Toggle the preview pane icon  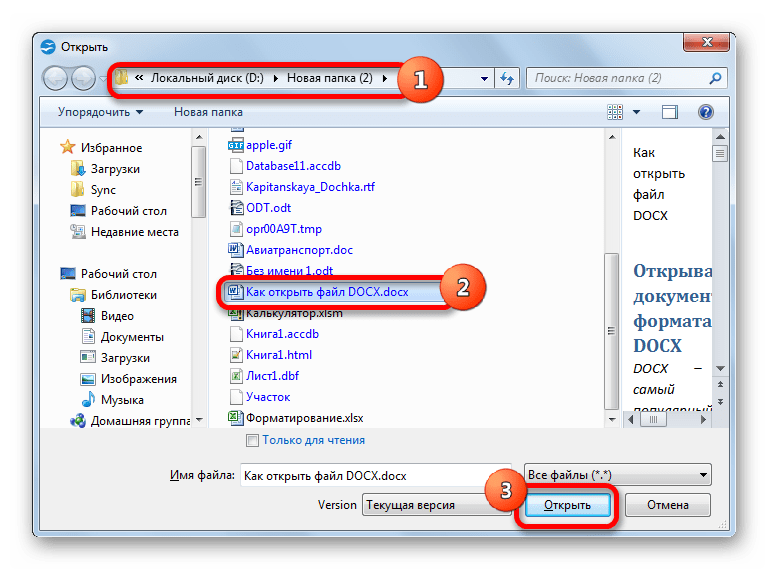tap(669, 112)
